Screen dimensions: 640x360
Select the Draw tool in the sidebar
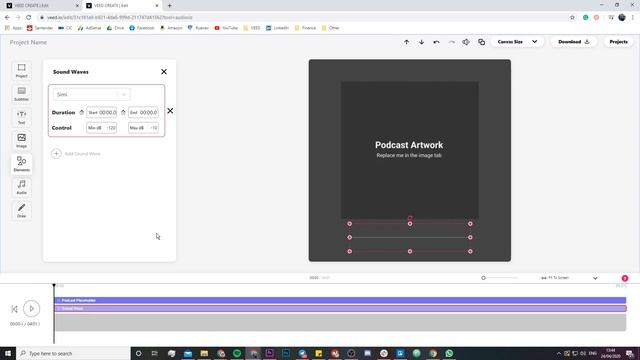click(x=22, y=210)
